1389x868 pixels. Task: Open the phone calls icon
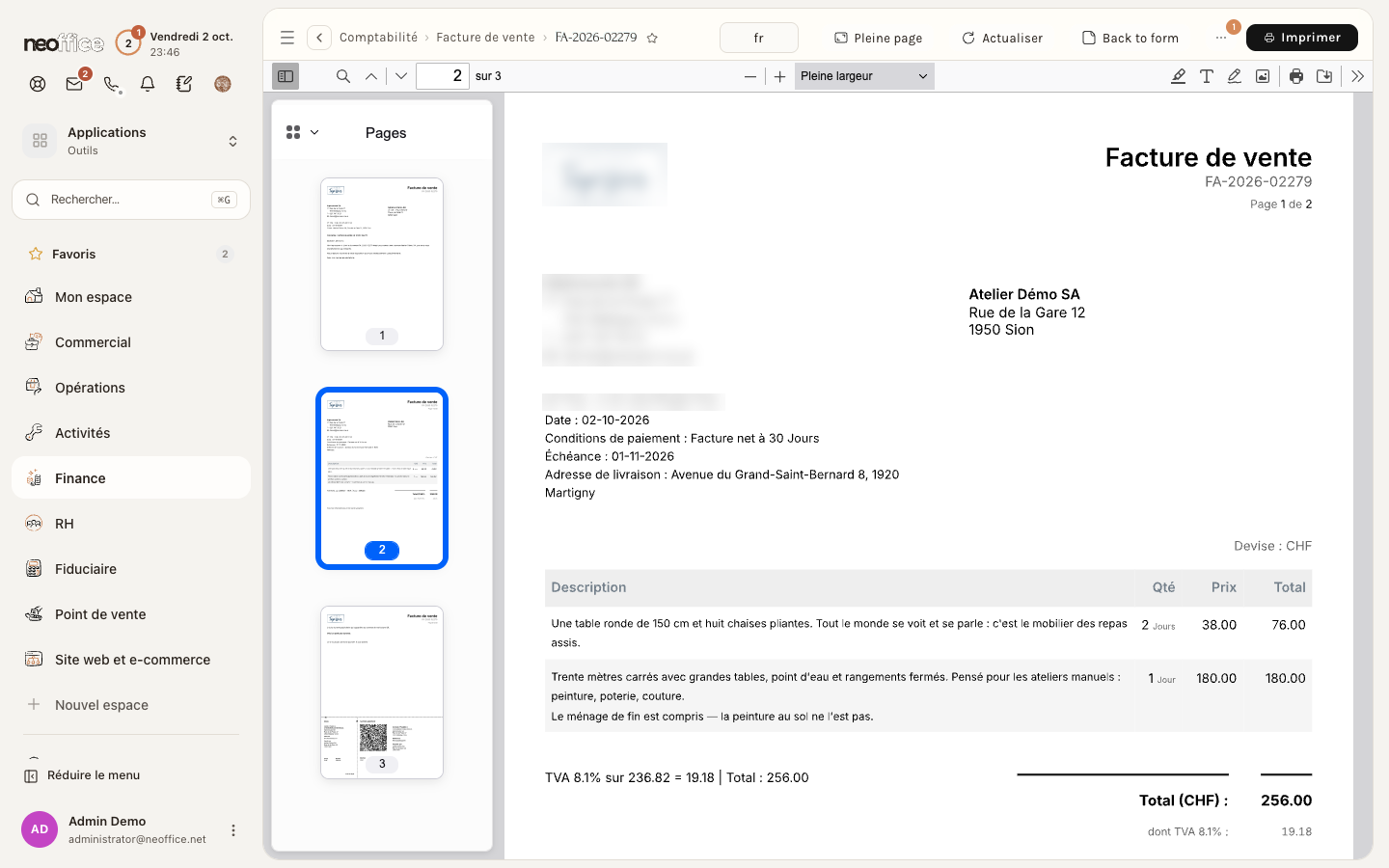[112, 84]
